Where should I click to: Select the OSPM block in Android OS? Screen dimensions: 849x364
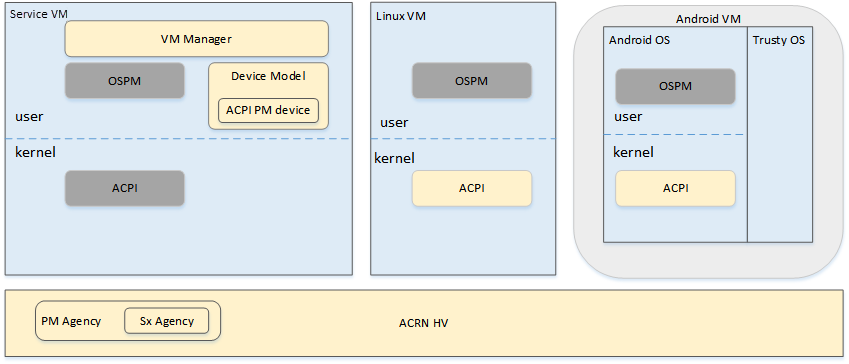(x=675, y=86)
